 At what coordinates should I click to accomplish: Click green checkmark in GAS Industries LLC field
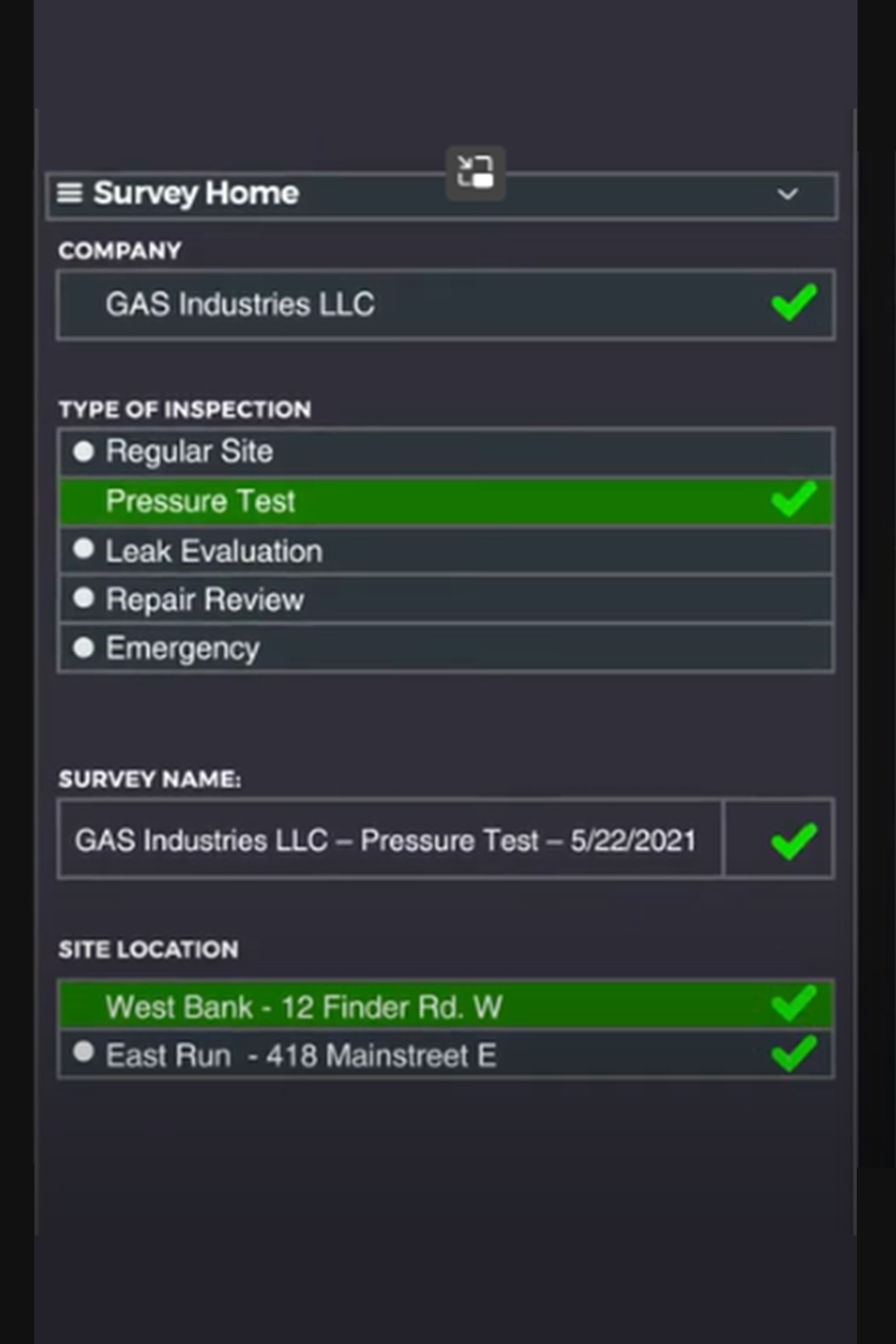(x=794, y=302)
